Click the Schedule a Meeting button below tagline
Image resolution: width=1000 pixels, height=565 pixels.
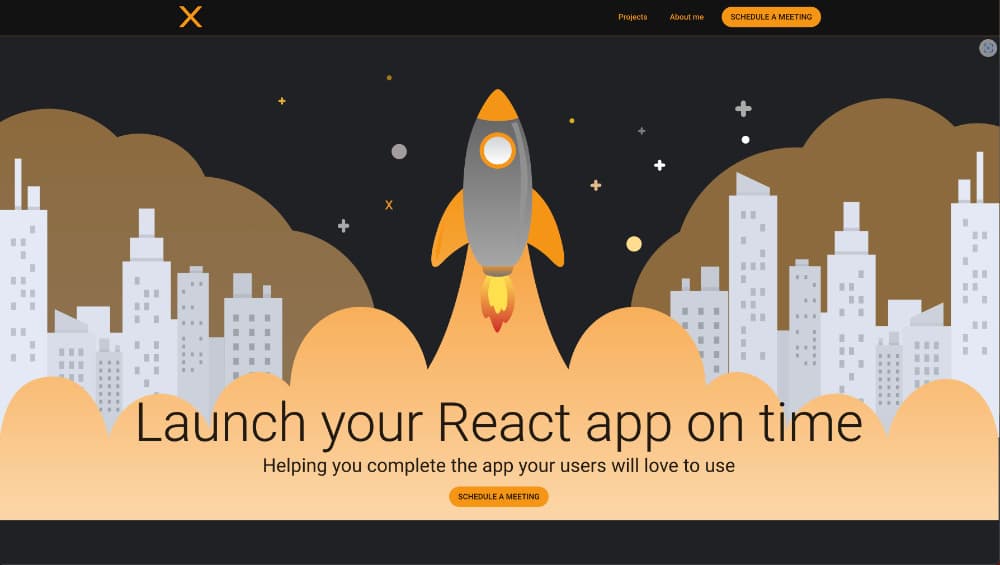pos(499,497)
